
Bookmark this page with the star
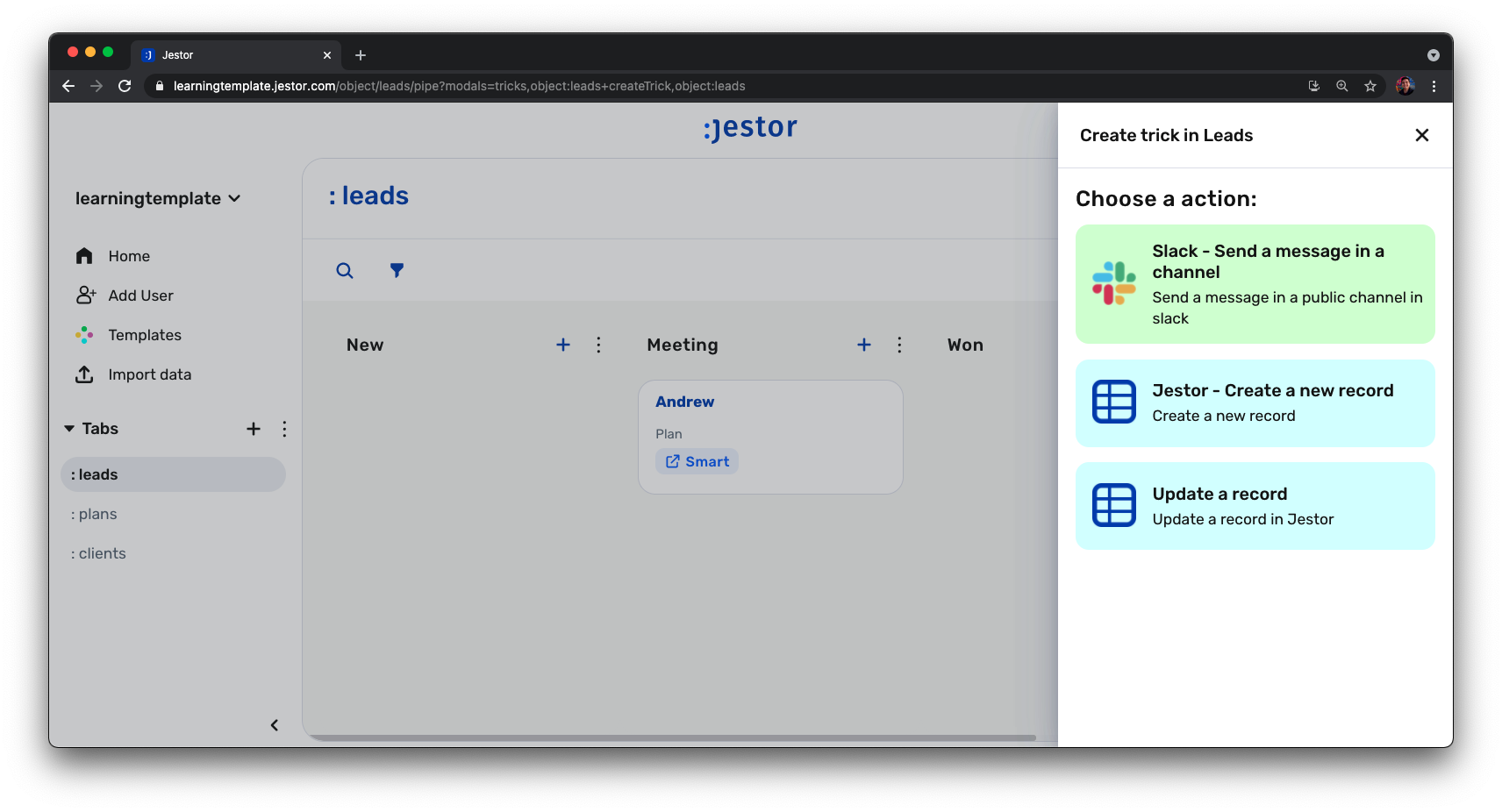tap(1370, 86)
